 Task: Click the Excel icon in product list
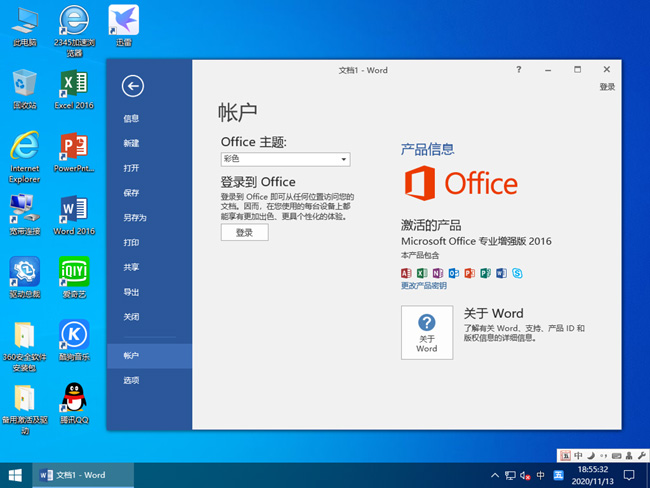pos(422,273)
